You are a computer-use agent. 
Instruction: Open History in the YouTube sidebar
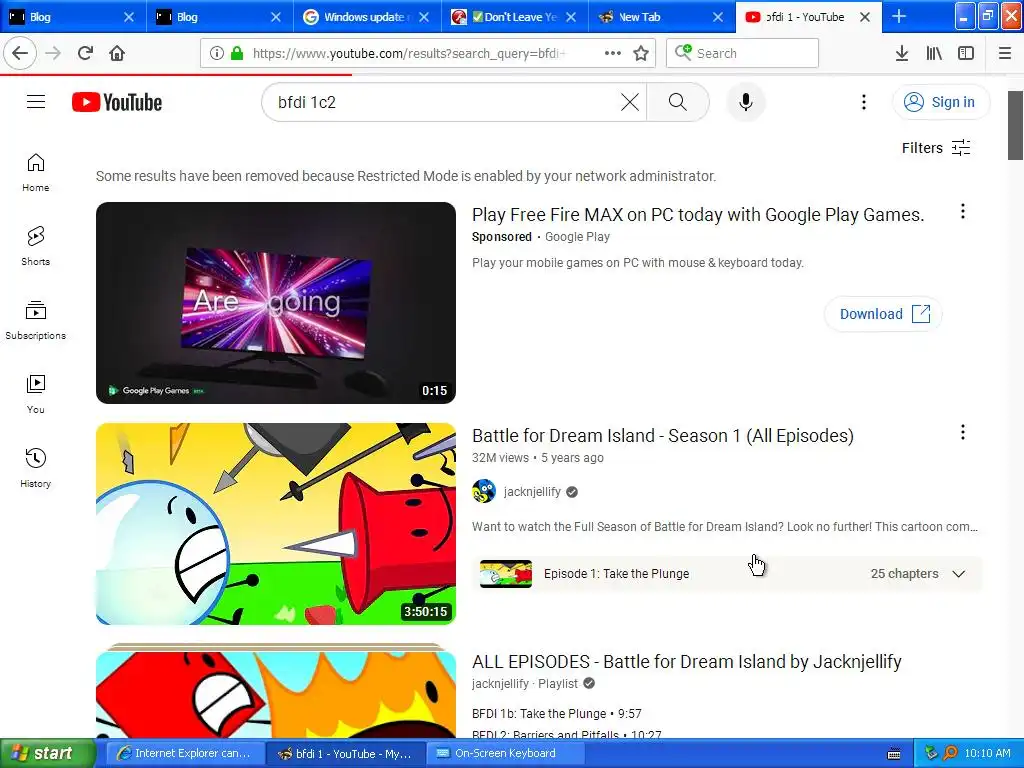[x=36, y=468]
